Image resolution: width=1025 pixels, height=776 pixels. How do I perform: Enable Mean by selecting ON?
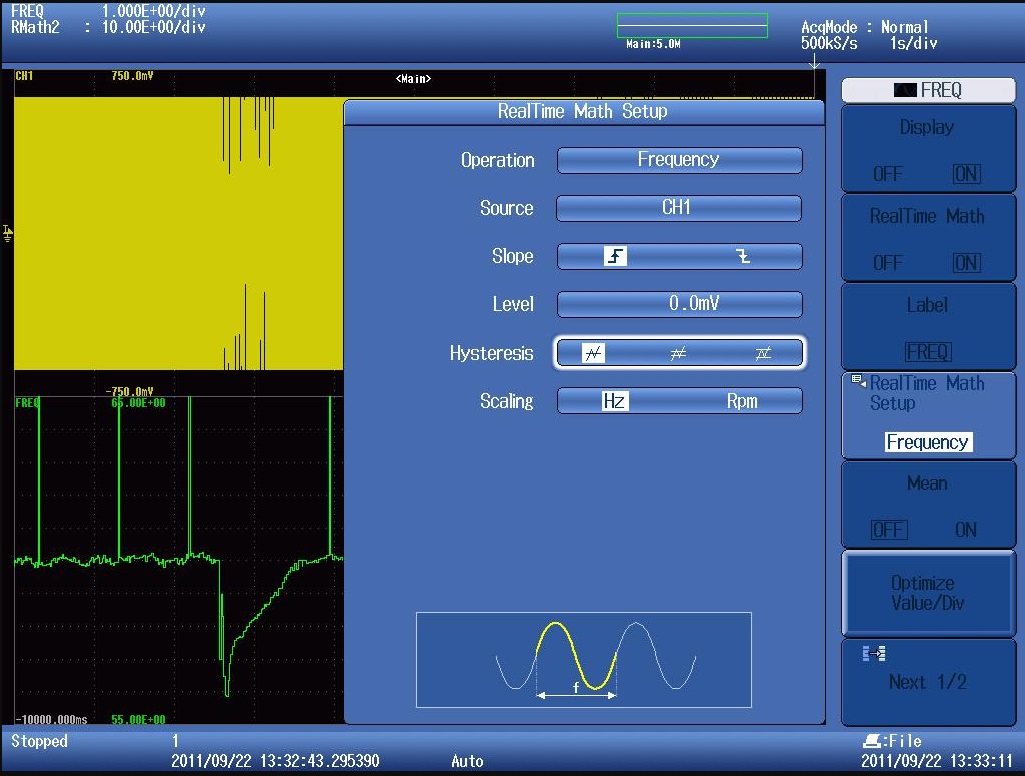pos(966,530)
